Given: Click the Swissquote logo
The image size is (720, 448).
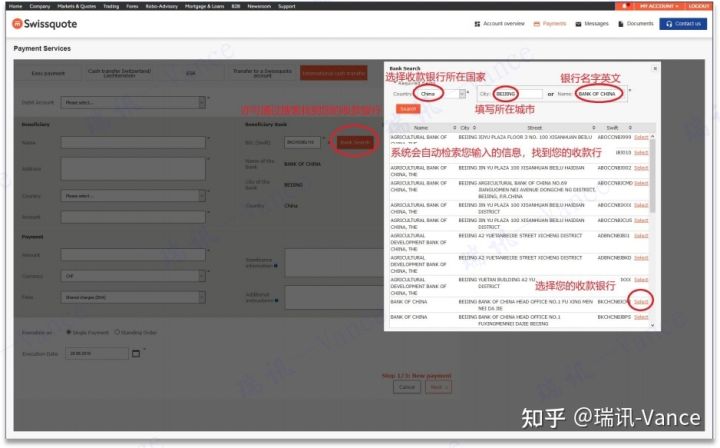Looking at the screenshot, I should click(45, 24).
